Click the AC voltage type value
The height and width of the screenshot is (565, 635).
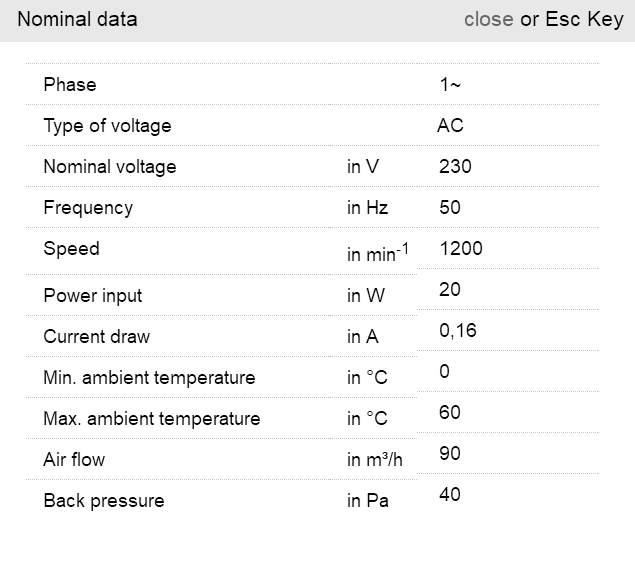coord(450,126)
